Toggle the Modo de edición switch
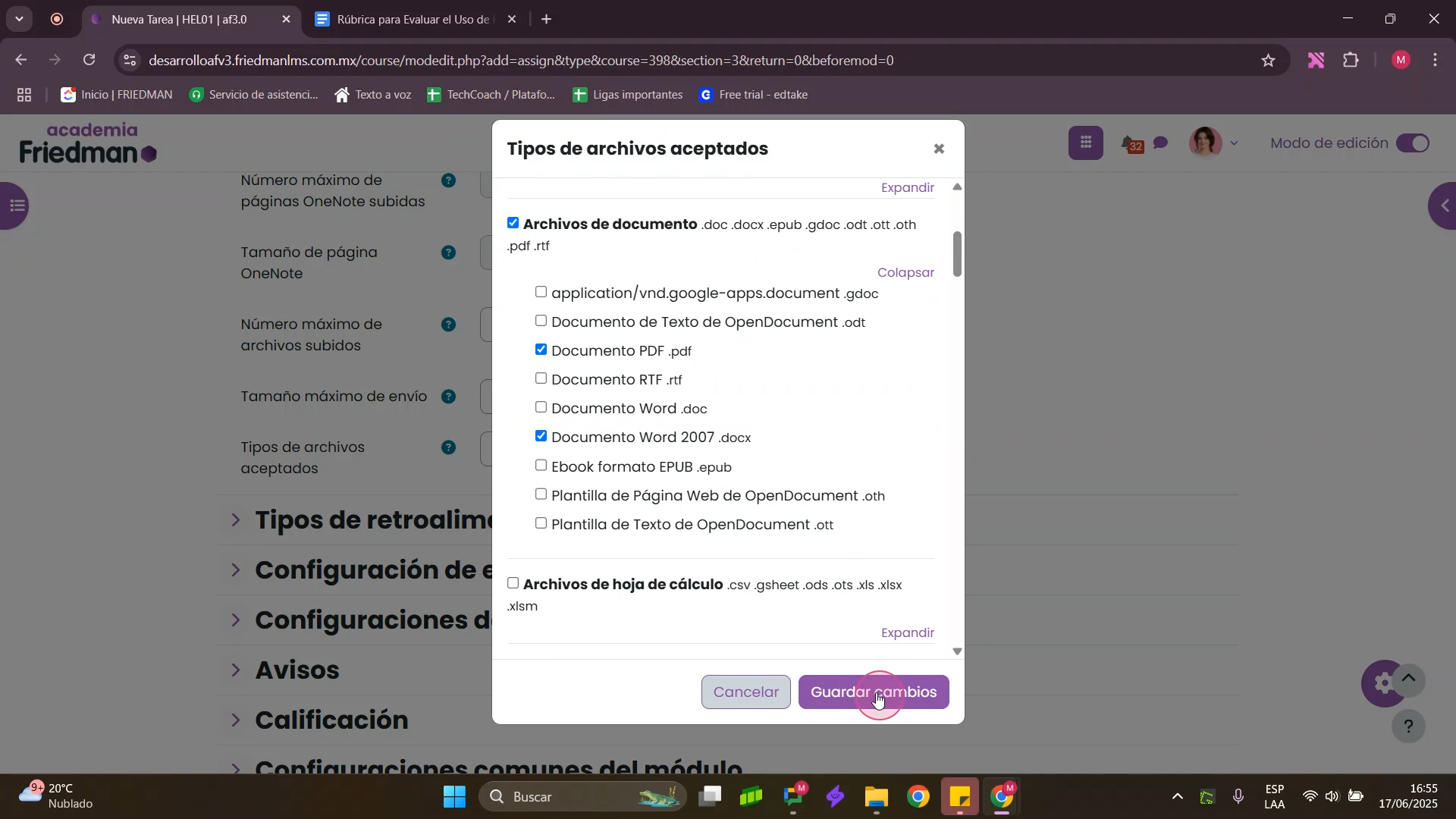This screenshot has width=1456, height=819. (x=1413, y=143)
